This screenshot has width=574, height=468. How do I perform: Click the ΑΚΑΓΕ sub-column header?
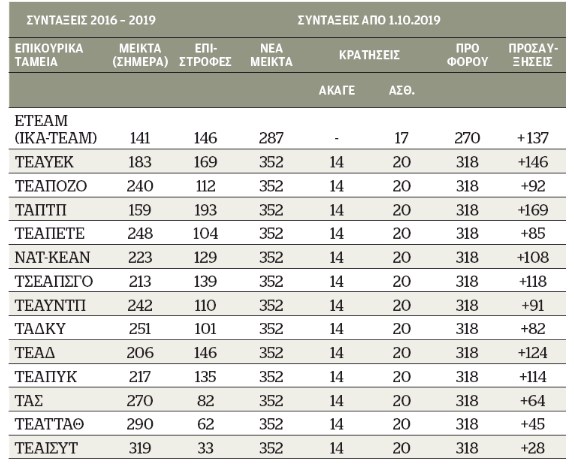(x=337, y=90)
